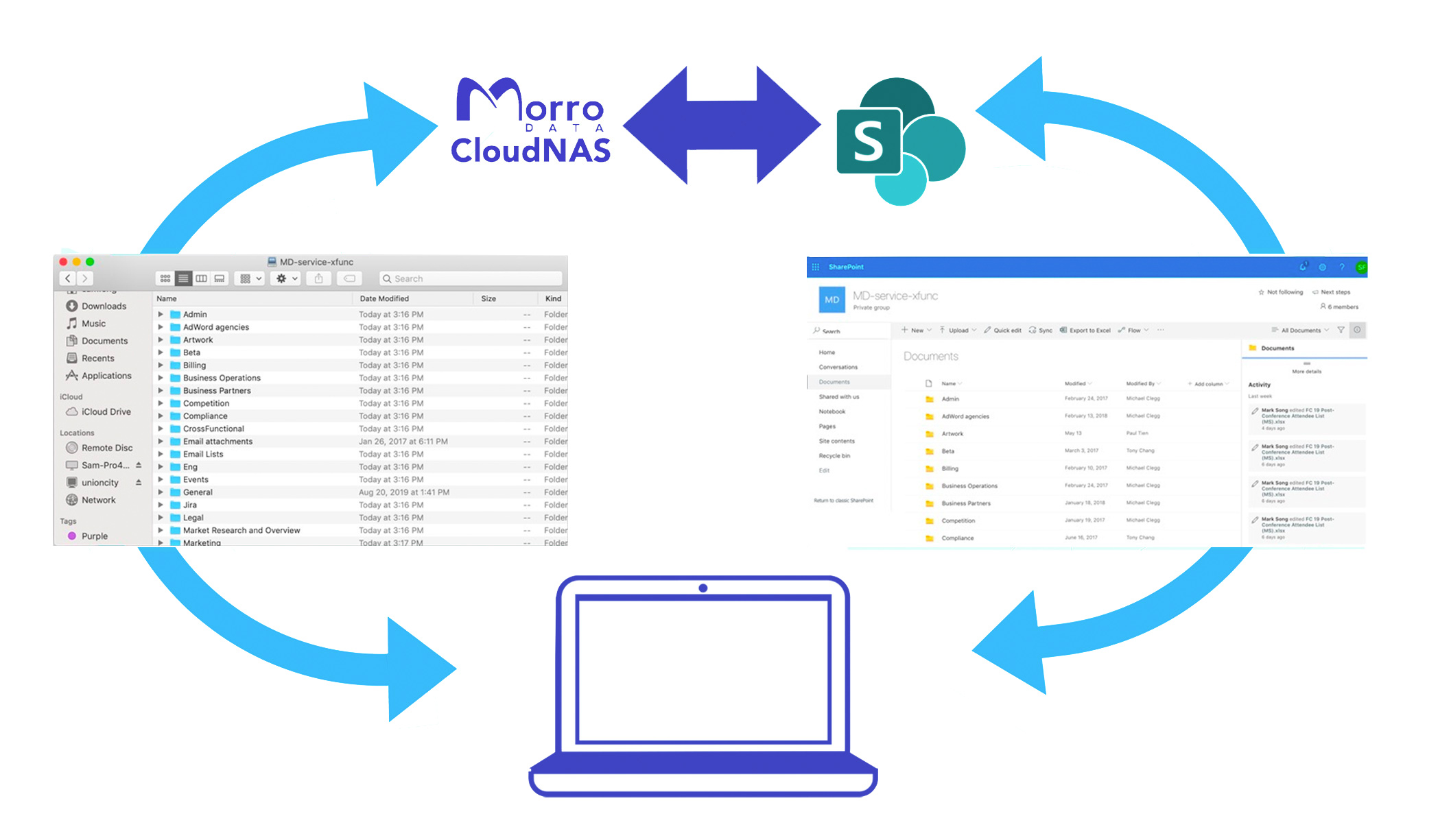Open Finder share button

(318, 278)
